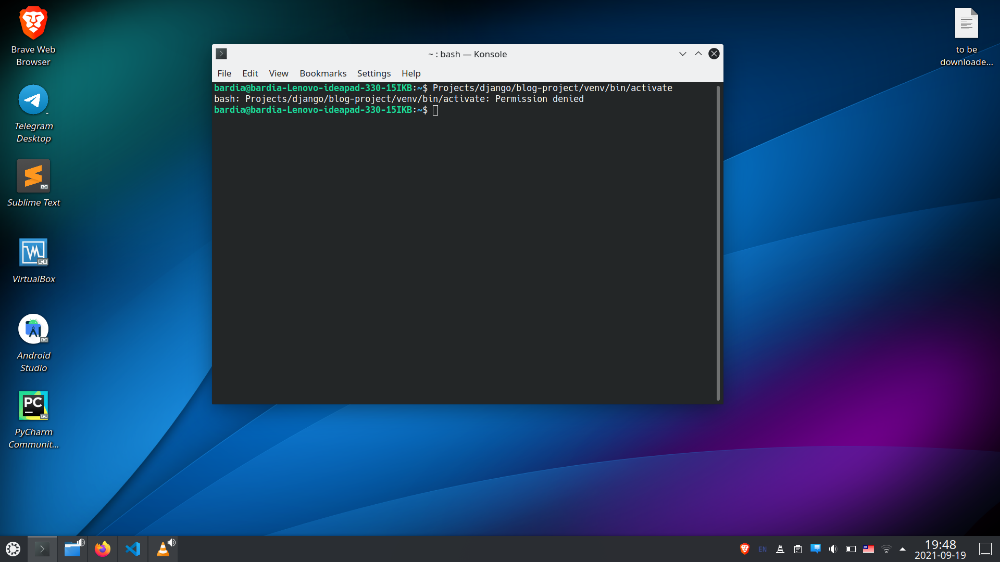Image resolution: width=1000 pixels, height=562 pixels.
Task: Open the Konsole window menu icon in the title bar
Action: click(x=221, y=54)
